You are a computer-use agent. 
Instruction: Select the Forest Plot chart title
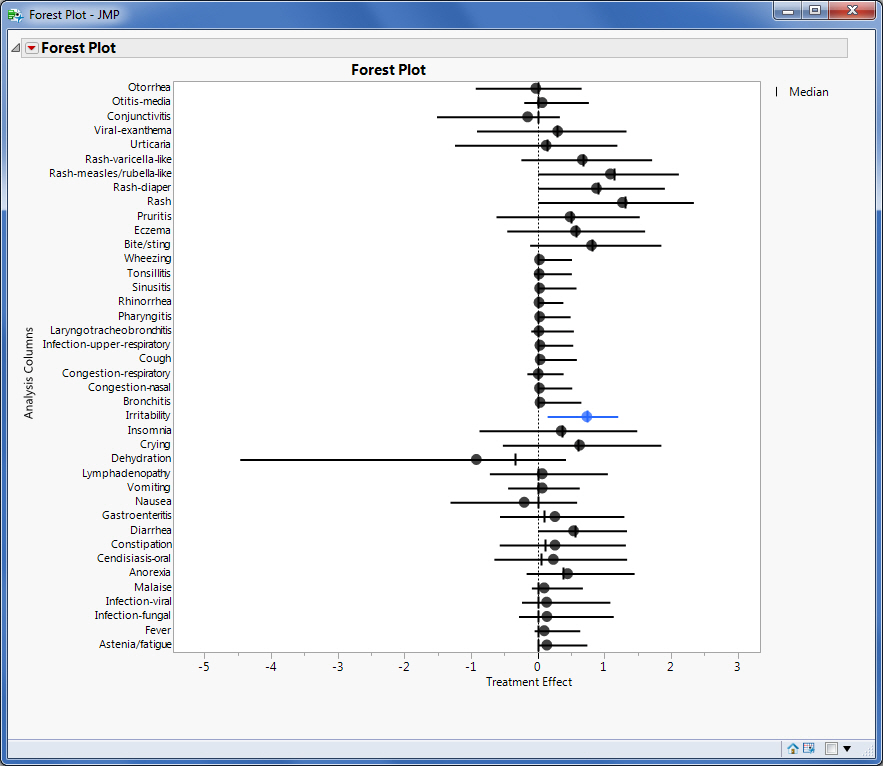point(388,68)
